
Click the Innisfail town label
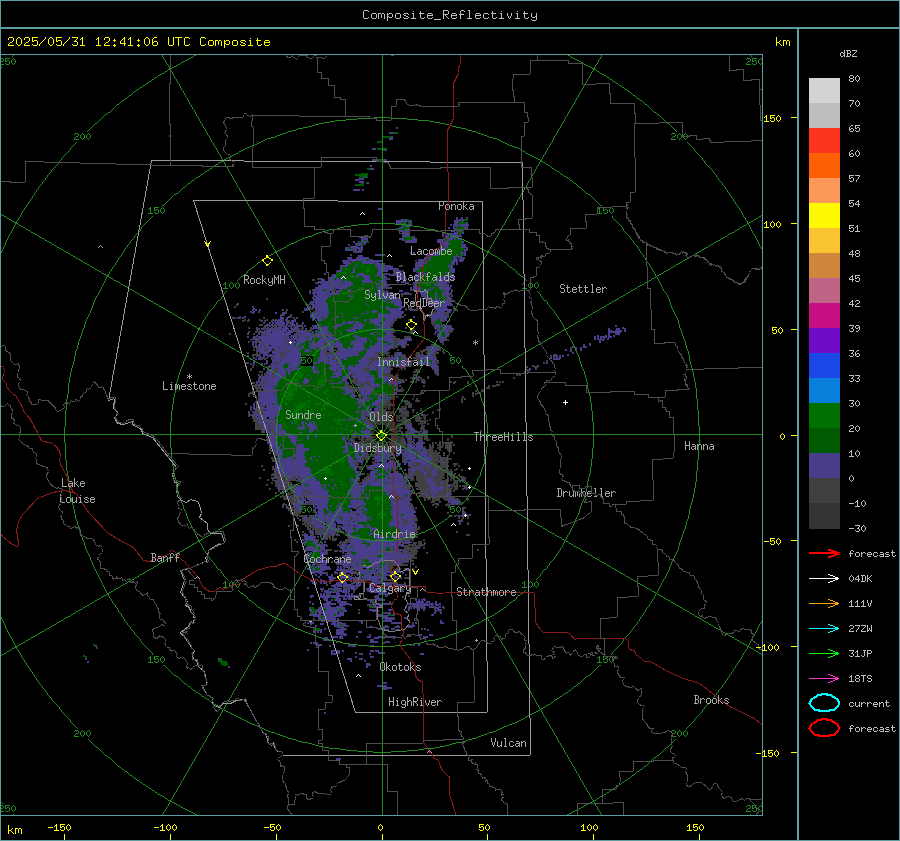(x=403, y=362)
